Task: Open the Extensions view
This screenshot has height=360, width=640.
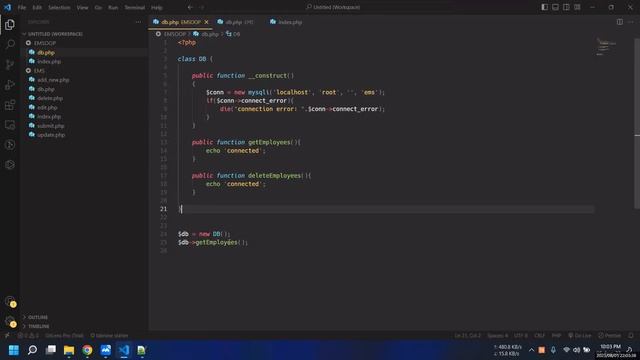Action: [10, 105]
